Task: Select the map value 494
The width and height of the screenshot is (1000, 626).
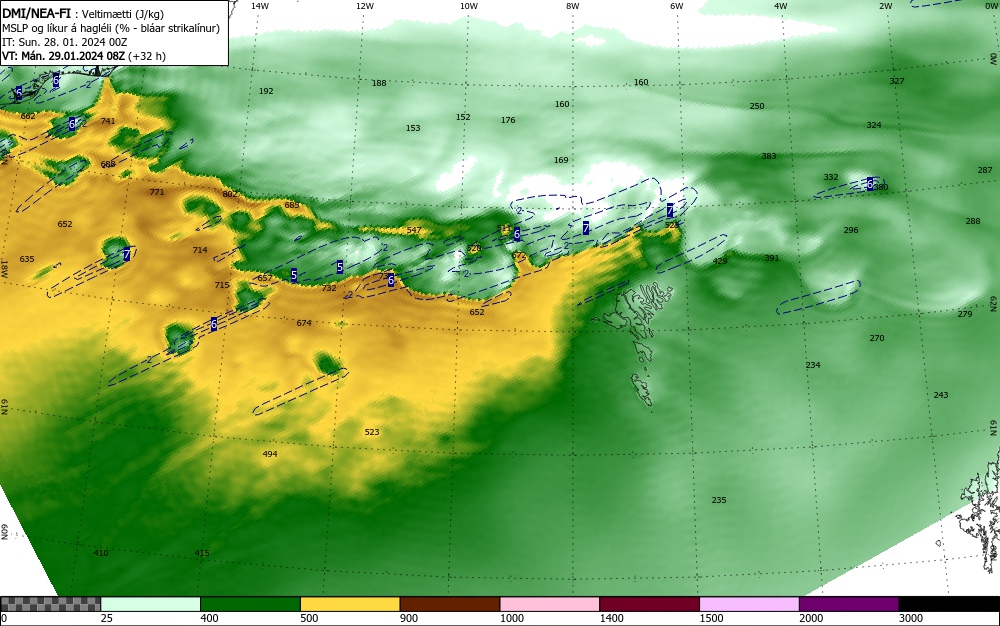Action: click(x=270, y=455)
